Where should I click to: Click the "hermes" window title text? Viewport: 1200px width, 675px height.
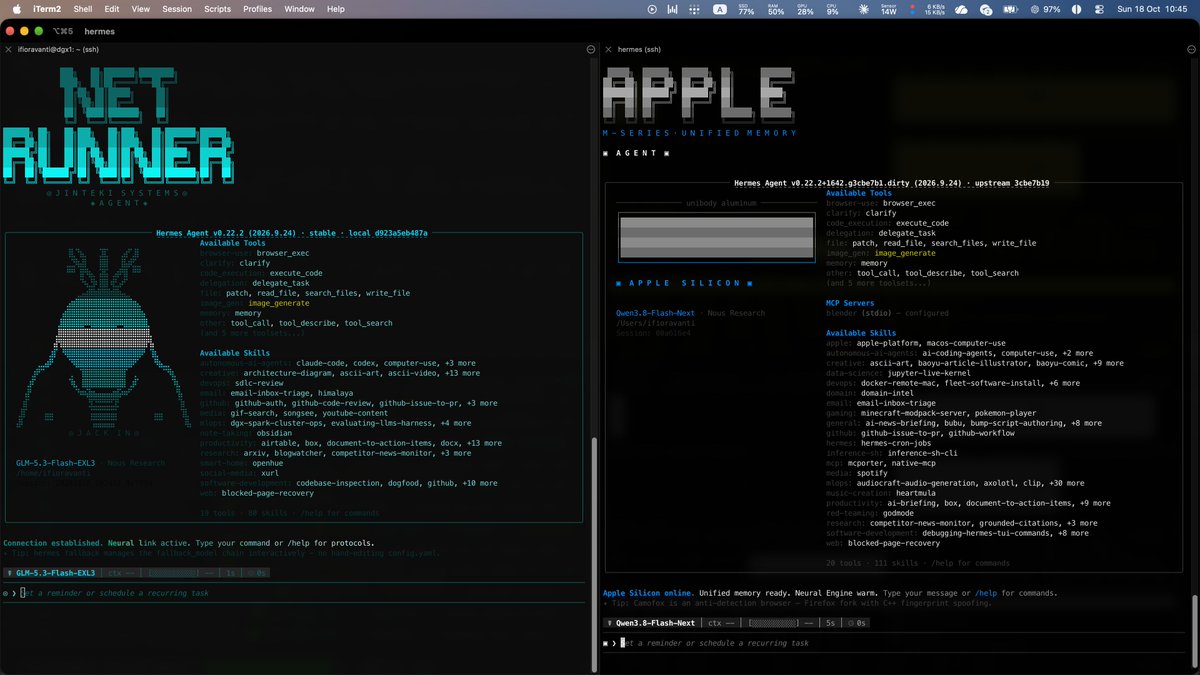100,31
